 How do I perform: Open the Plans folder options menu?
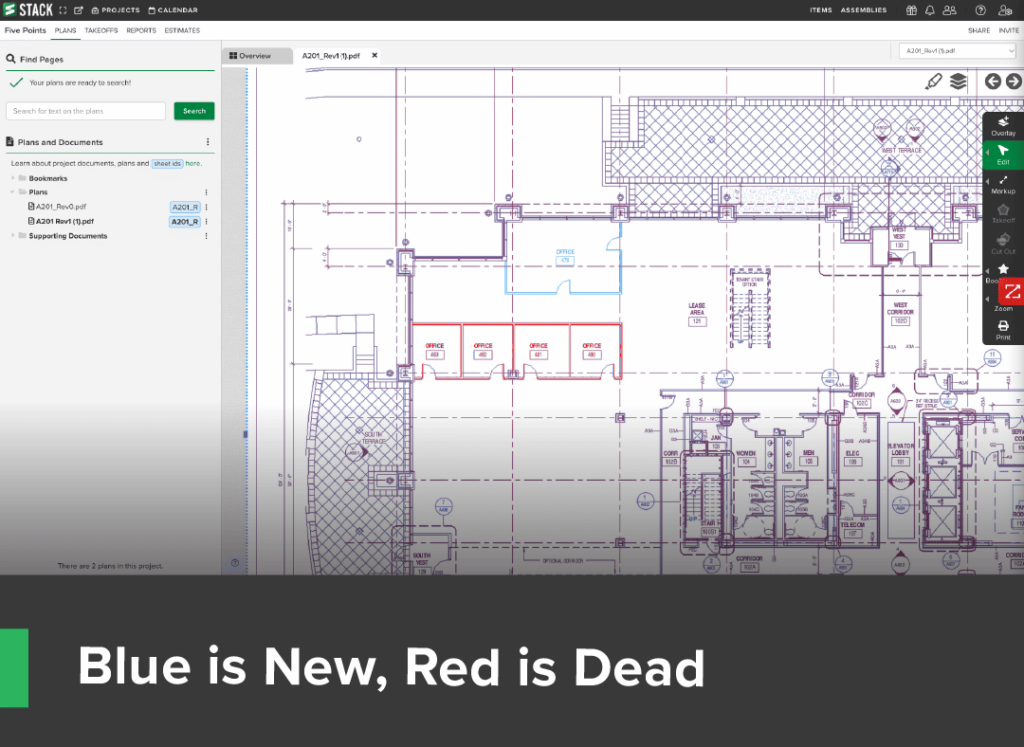(206, 192)
